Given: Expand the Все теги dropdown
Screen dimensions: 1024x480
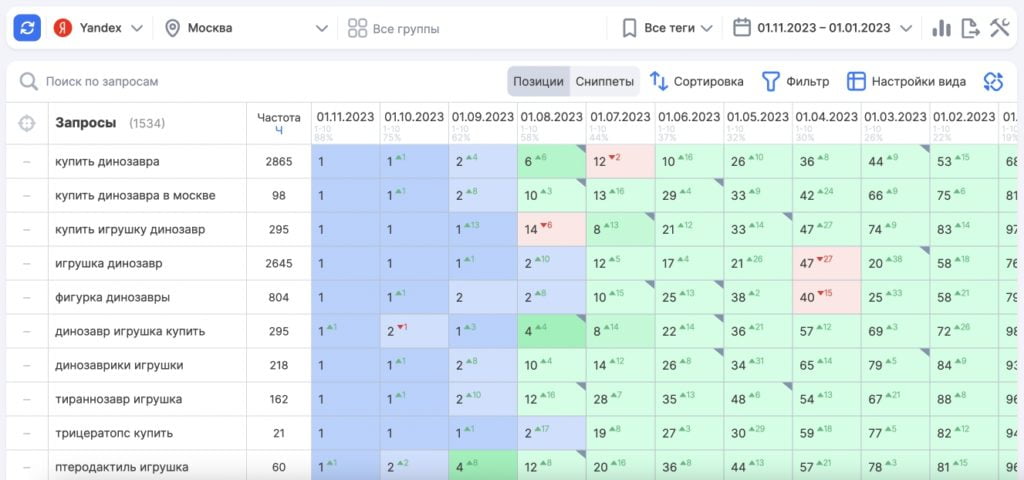Looking at the screenshot, I should tap(667, 28).
